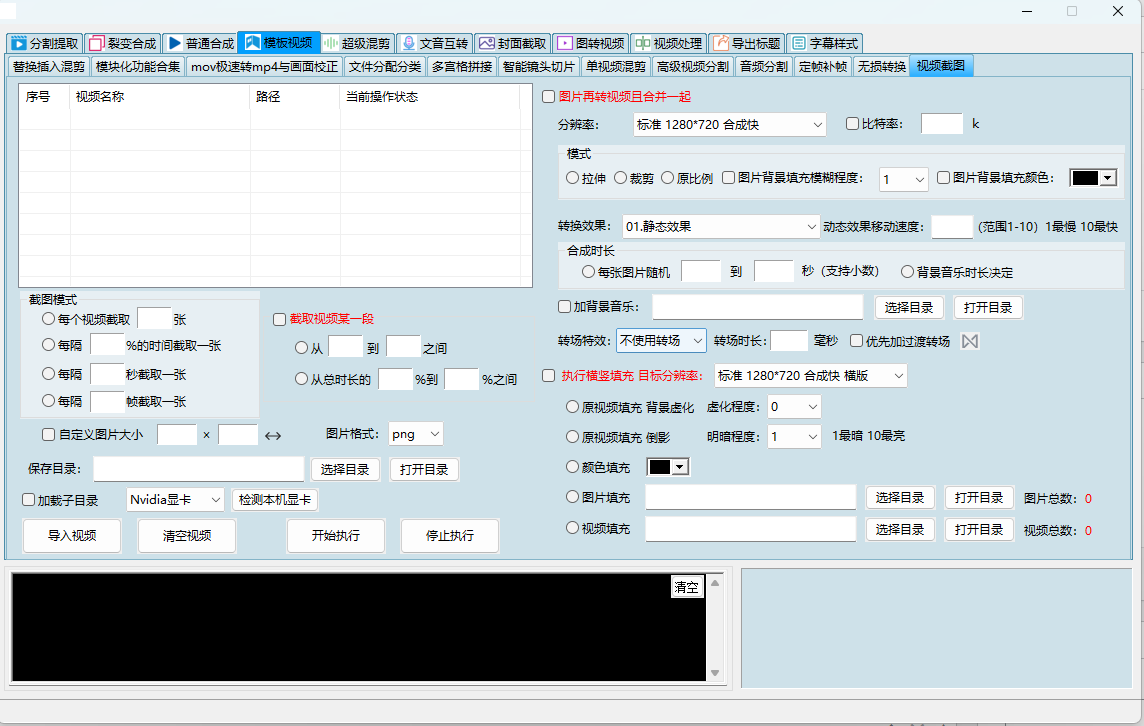Screen dimensions: 1144x726
Task: Open the 超级混剪 toolbar tab
Action: (356, 43)
